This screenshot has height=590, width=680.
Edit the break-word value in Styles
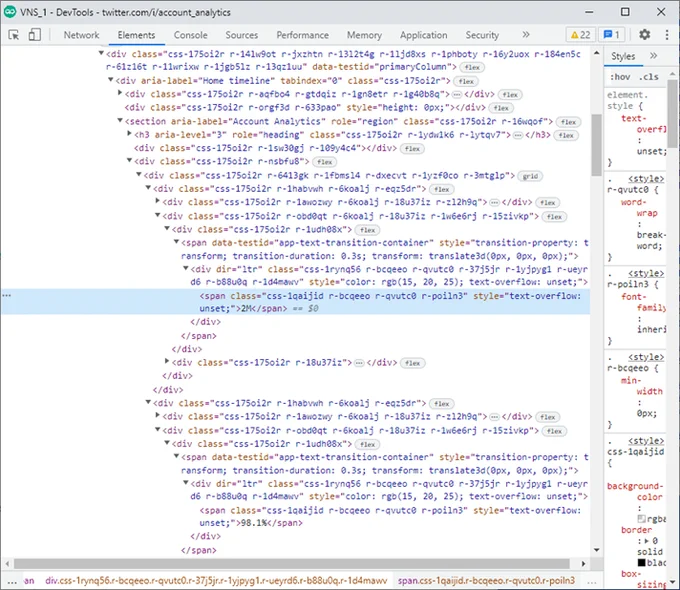pos(651,240)
